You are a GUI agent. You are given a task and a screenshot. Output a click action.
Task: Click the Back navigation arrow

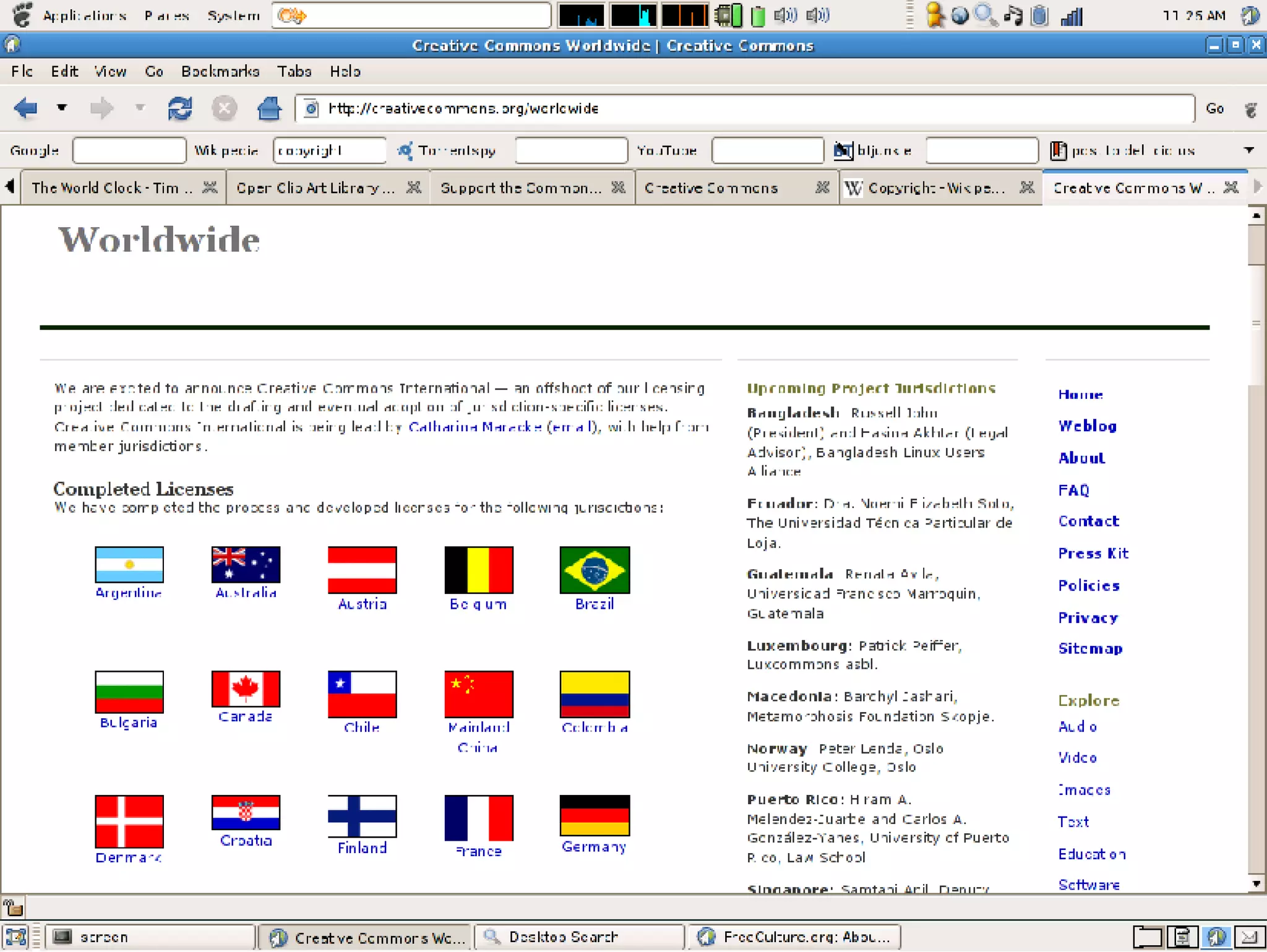point(26,109)
